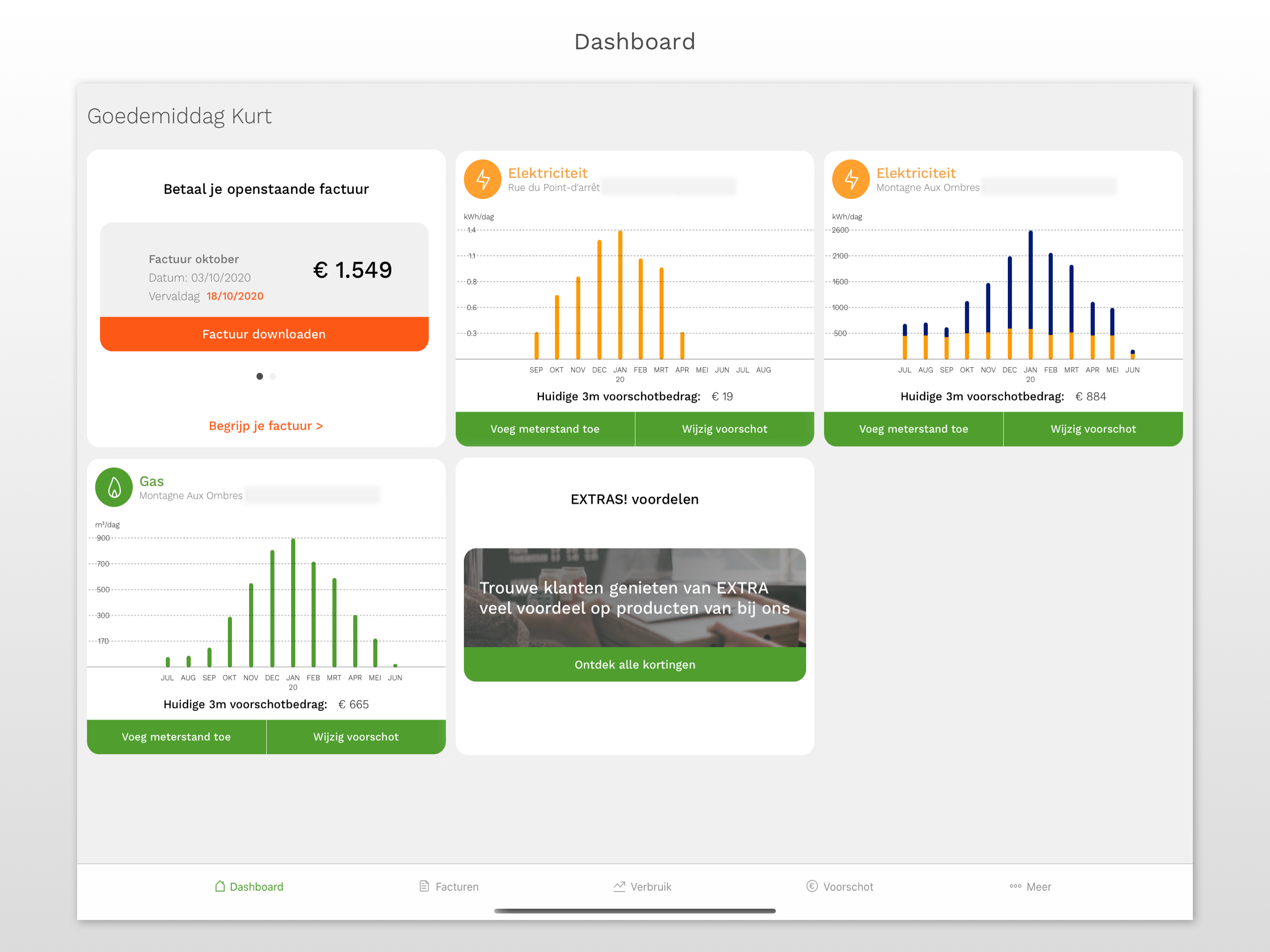Tap the Facturen document icon

424,886
